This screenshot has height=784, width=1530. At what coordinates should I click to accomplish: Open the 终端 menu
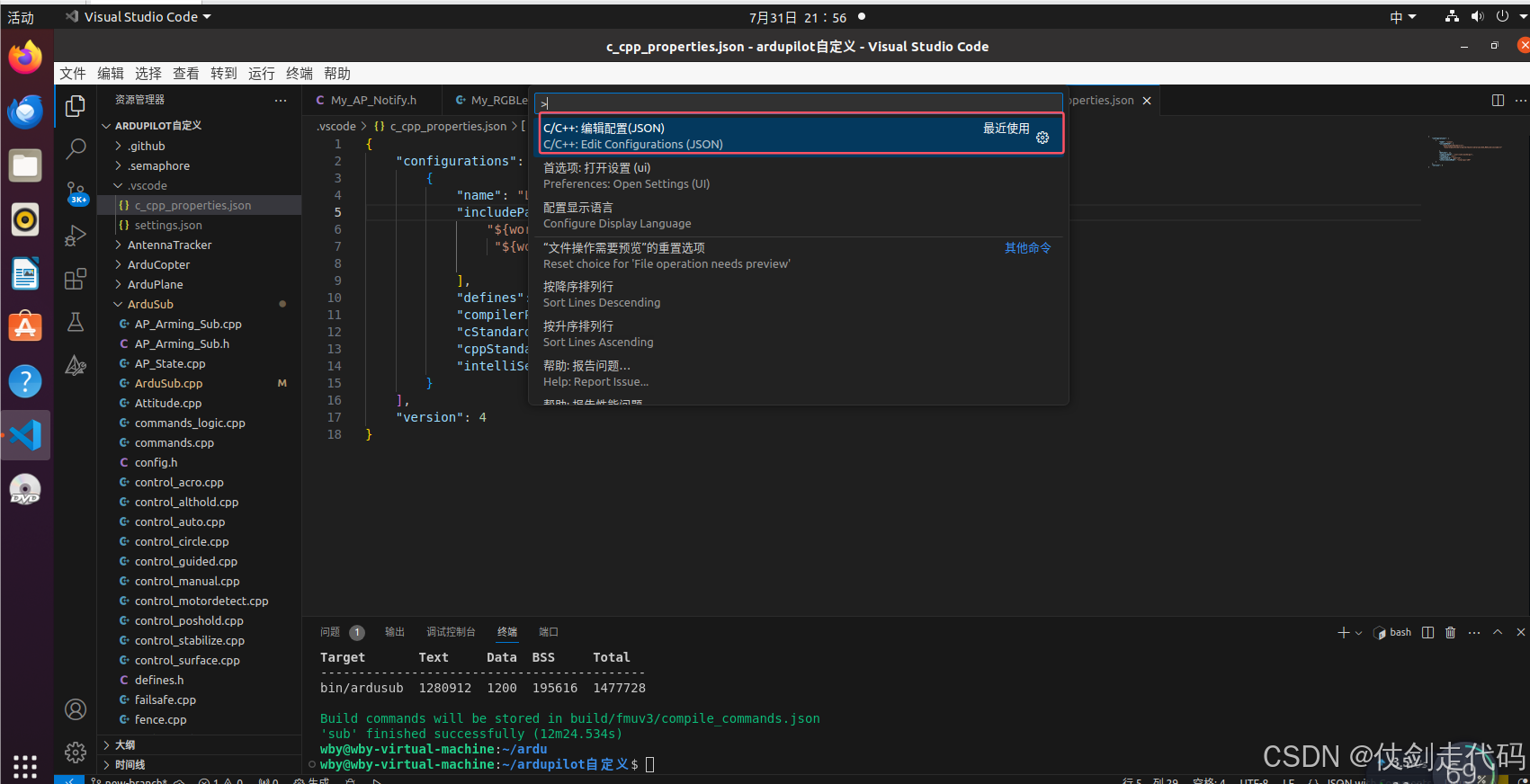click(300, 74)
